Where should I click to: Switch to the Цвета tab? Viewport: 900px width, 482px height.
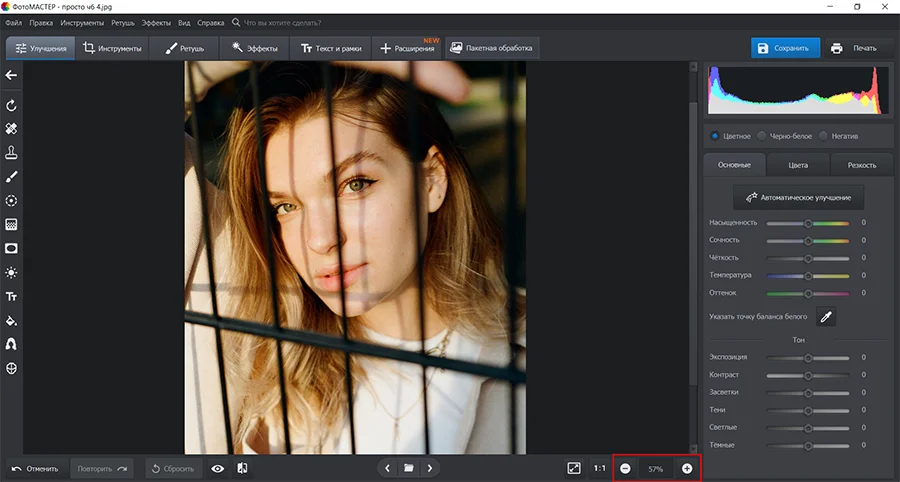point(798,165)
